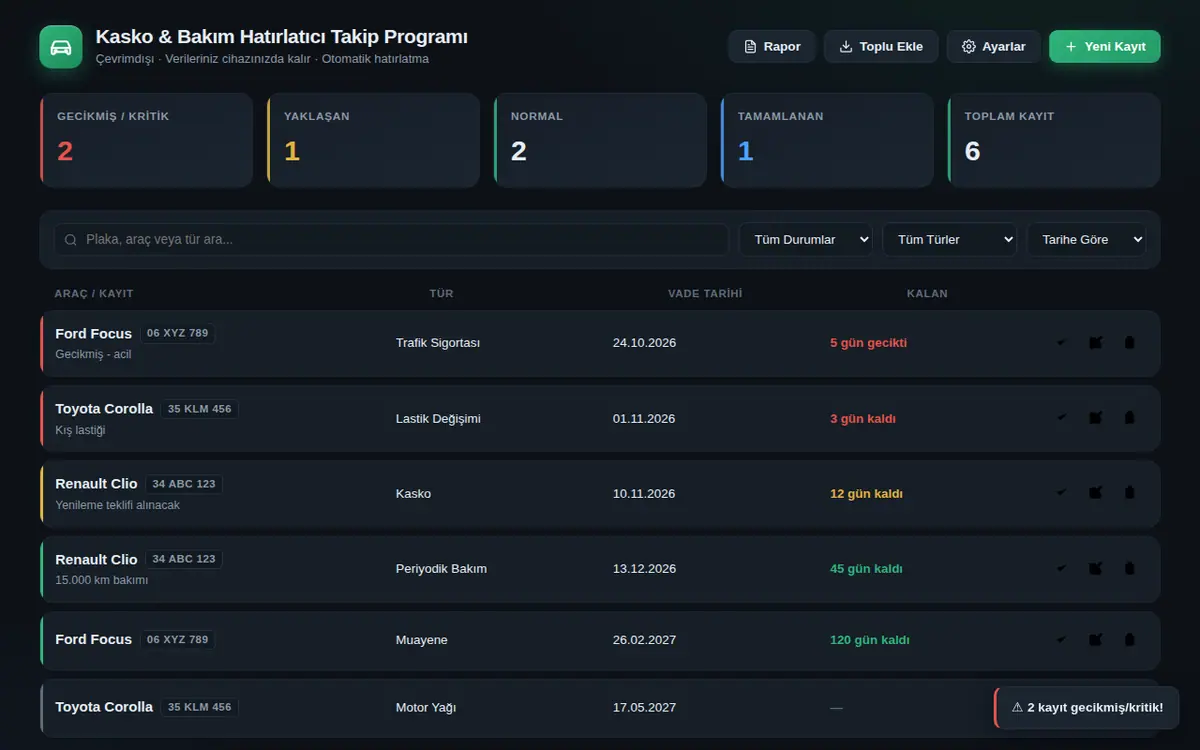
Task: Delete the Ford Focus Trafik Sigortası record
Action: 1130,343
